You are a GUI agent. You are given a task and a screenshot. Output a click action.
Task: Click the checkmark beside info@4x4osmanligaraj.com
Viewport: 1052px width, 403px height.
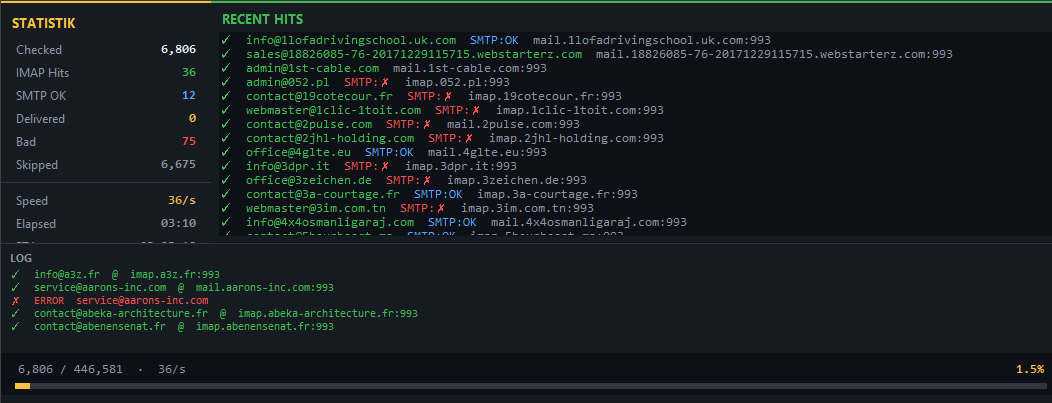tap(226, 222)
